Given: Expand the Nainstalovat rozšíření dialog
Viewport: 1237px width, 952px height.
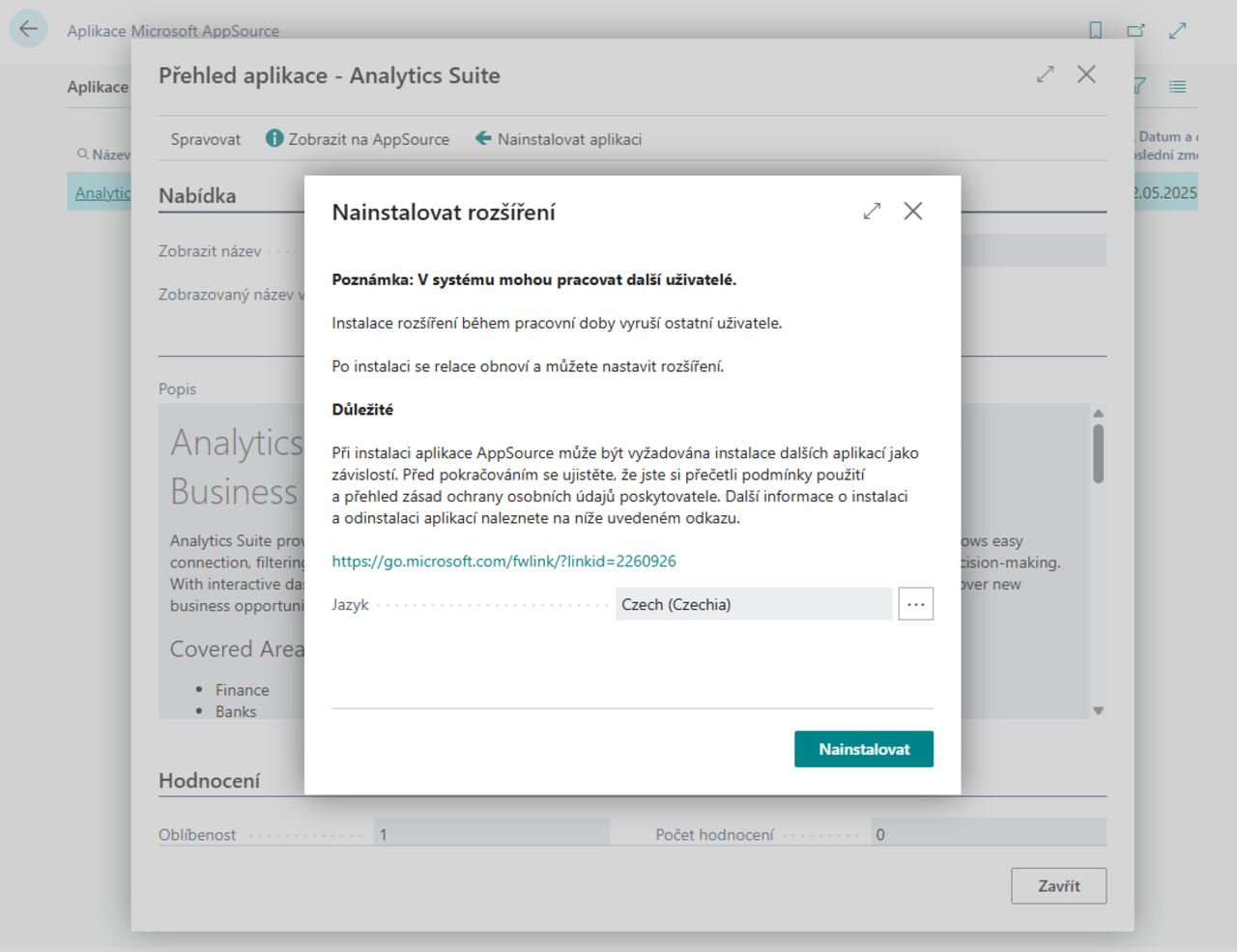Looking at the screenshot, I should (872, 211).
